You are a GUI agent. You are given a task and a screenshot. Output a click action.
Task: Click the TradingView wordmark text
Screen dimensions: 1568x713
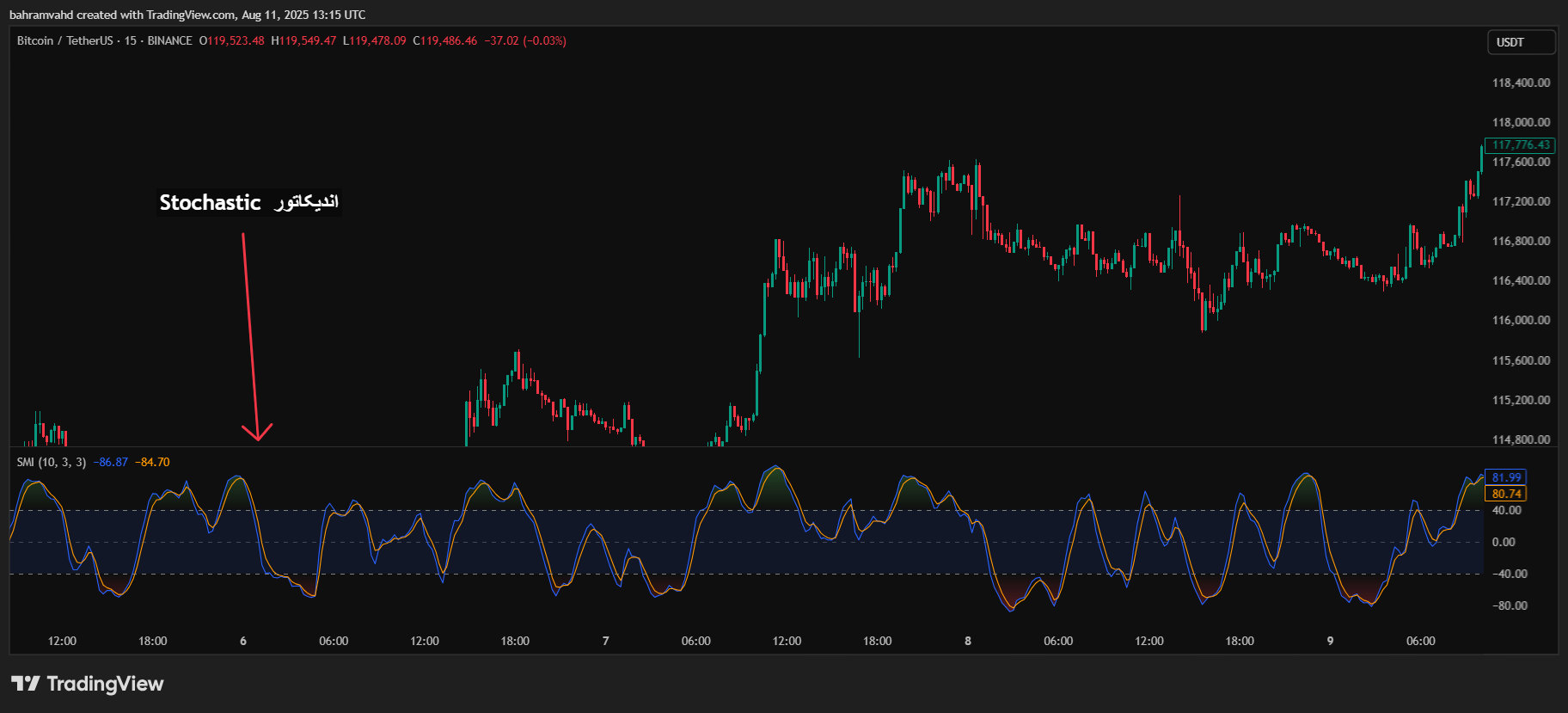105,684
